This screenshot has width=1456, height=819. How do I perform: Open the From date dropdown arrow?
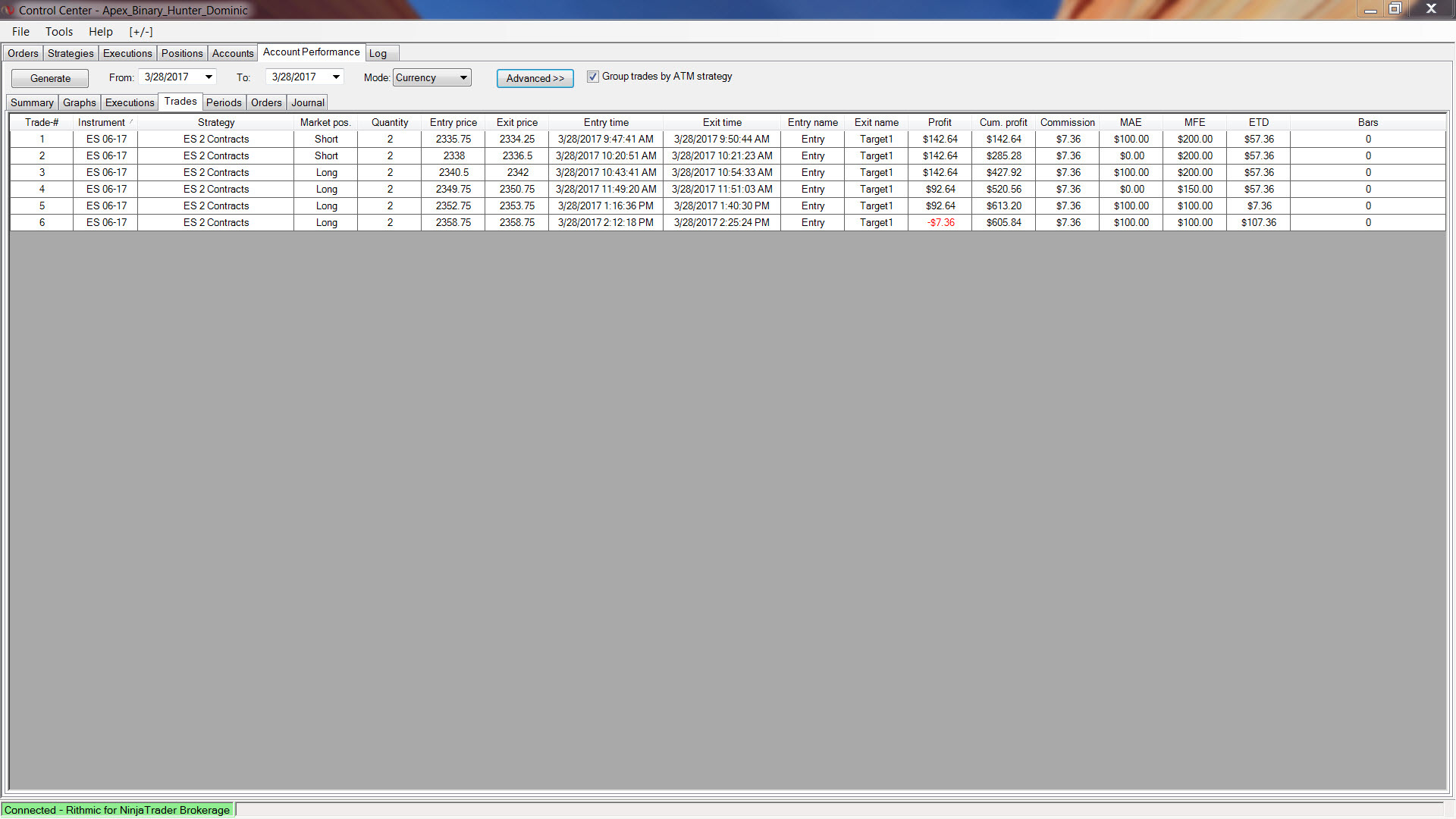(x=209, y=77)
